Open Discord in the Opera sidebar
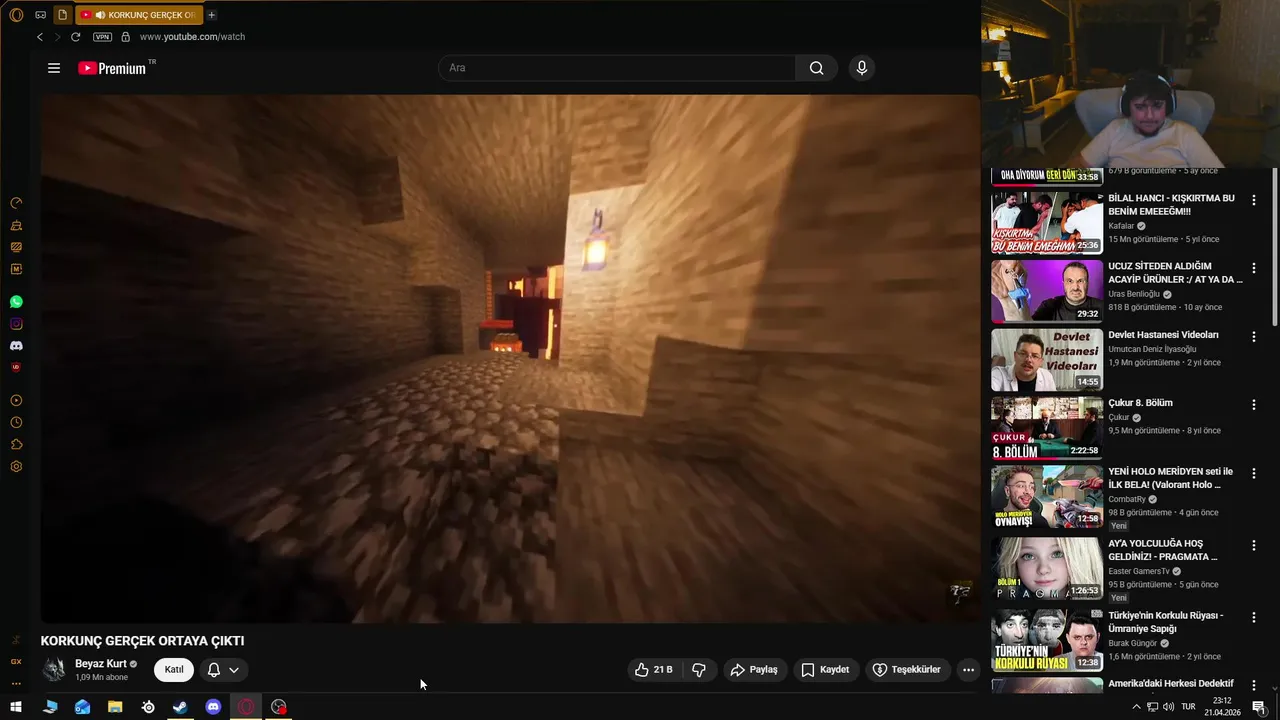This screenshot has height=720, width=1280. 16,346
